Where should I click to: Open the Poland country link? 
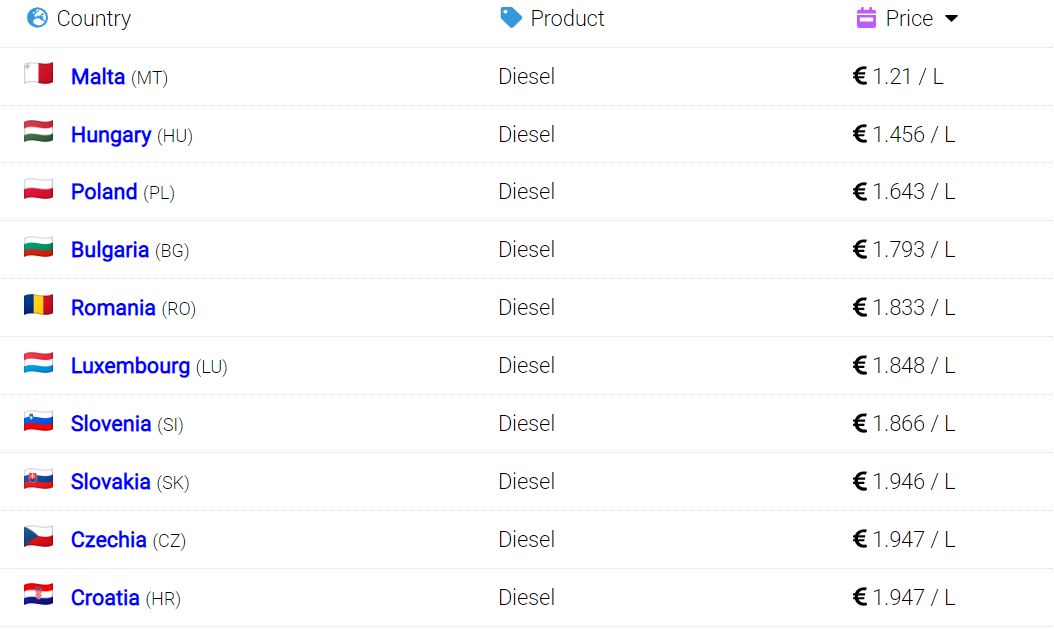[x=104, y=192]
